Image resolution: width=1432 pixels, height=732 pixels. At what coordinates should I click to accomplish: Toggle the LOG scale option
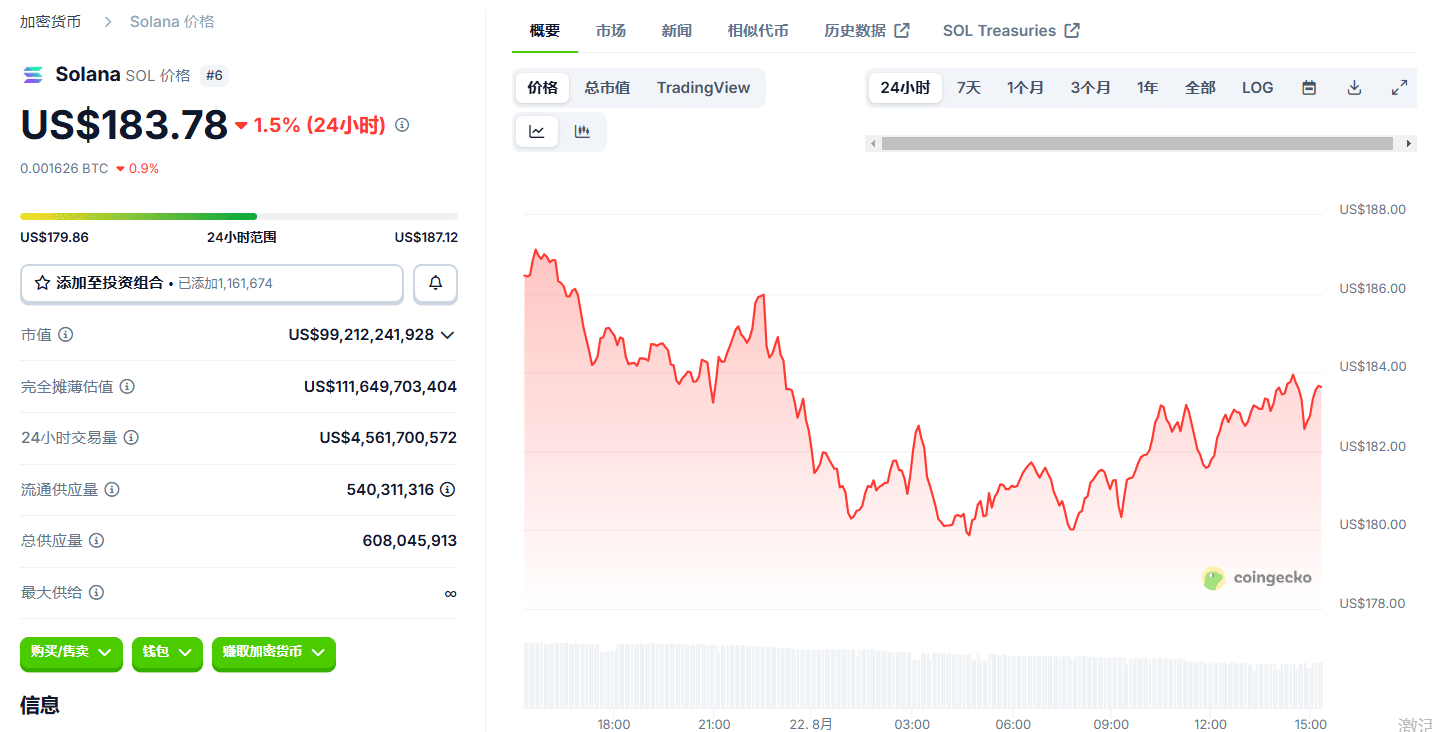[1257, 88]
